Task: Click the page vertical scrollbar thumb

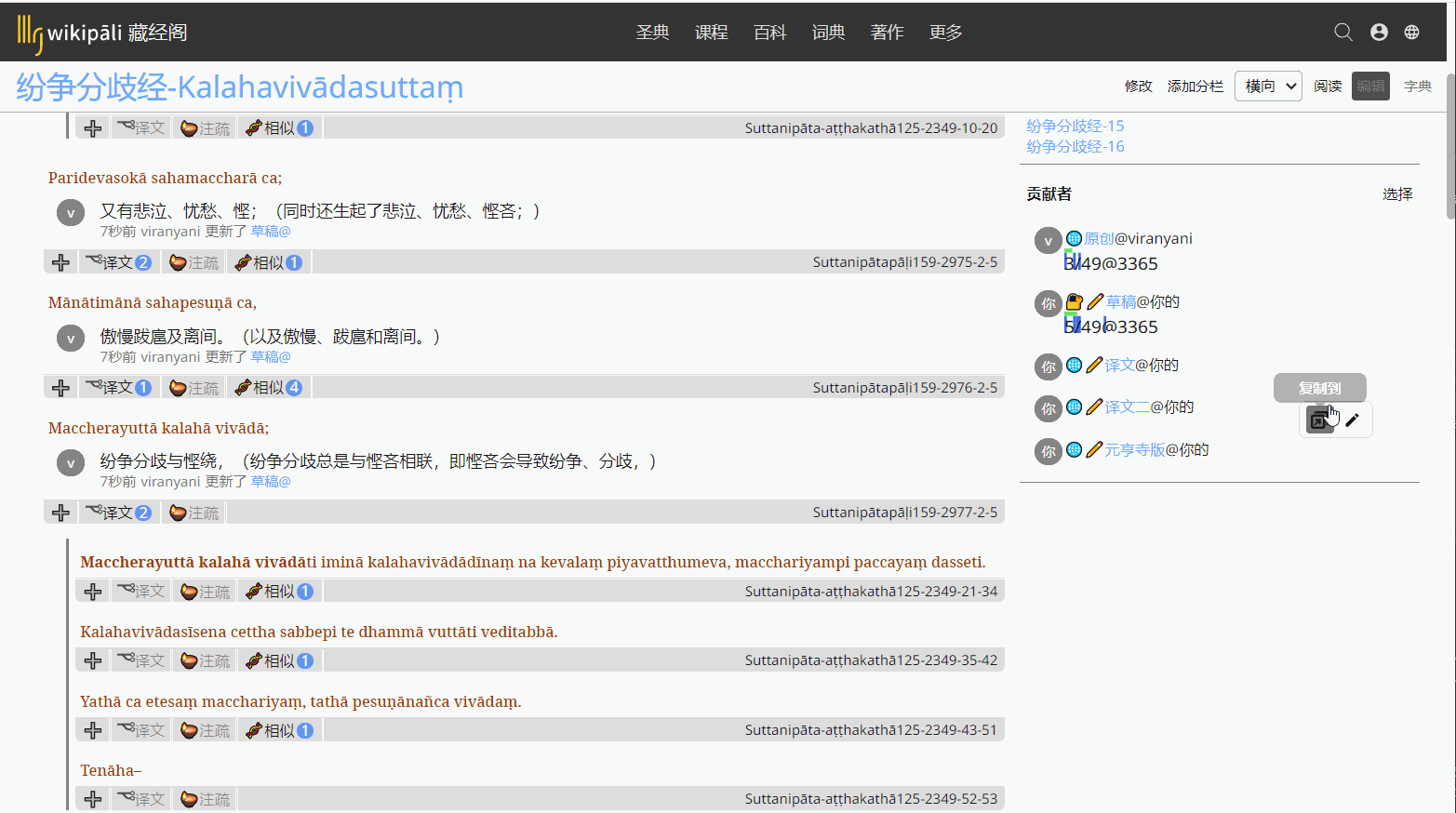Action: point(1450,144)
